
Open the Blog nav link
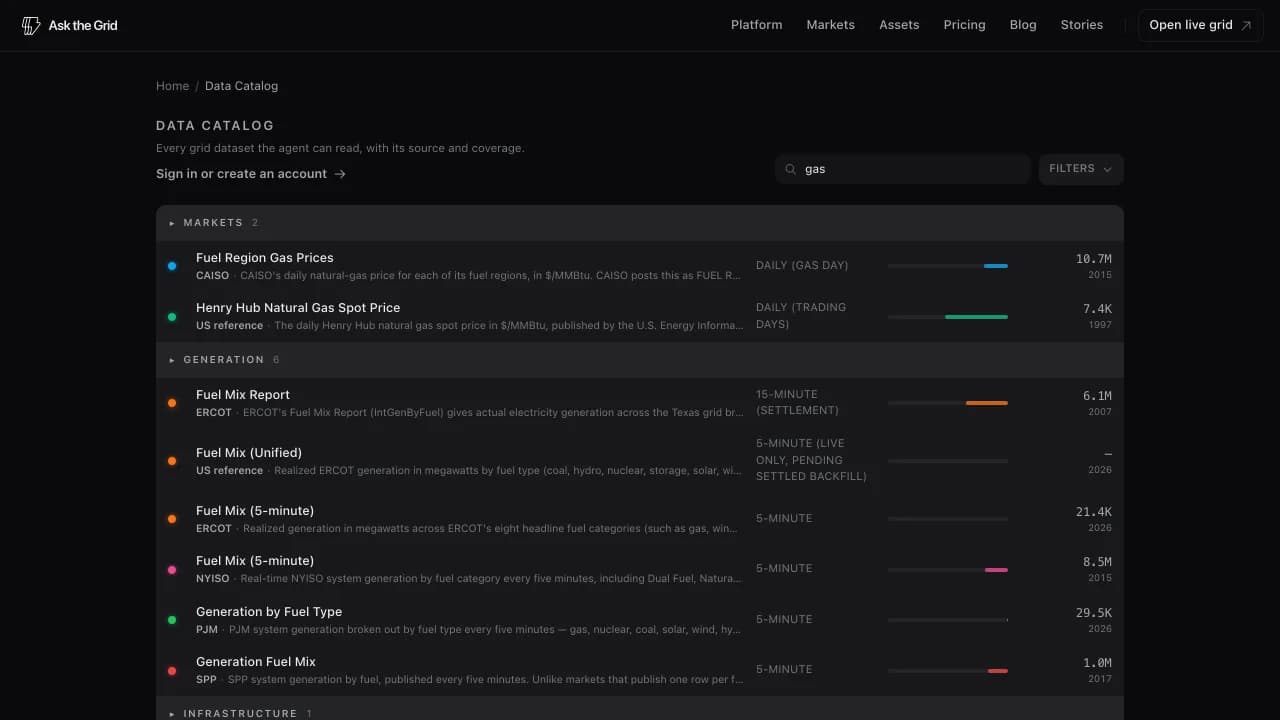pyautogui.click(x=1023, y=25)
